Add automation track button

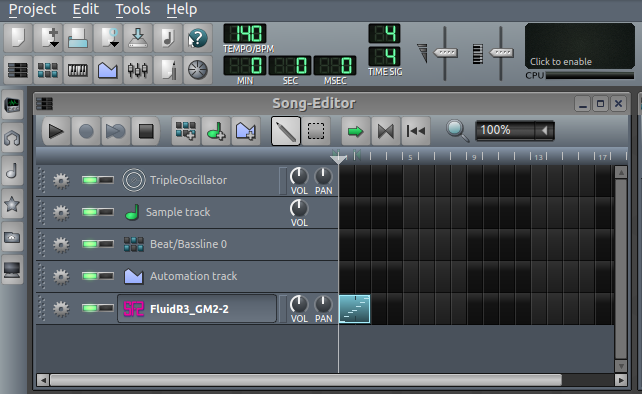click(x=246, y=131)
